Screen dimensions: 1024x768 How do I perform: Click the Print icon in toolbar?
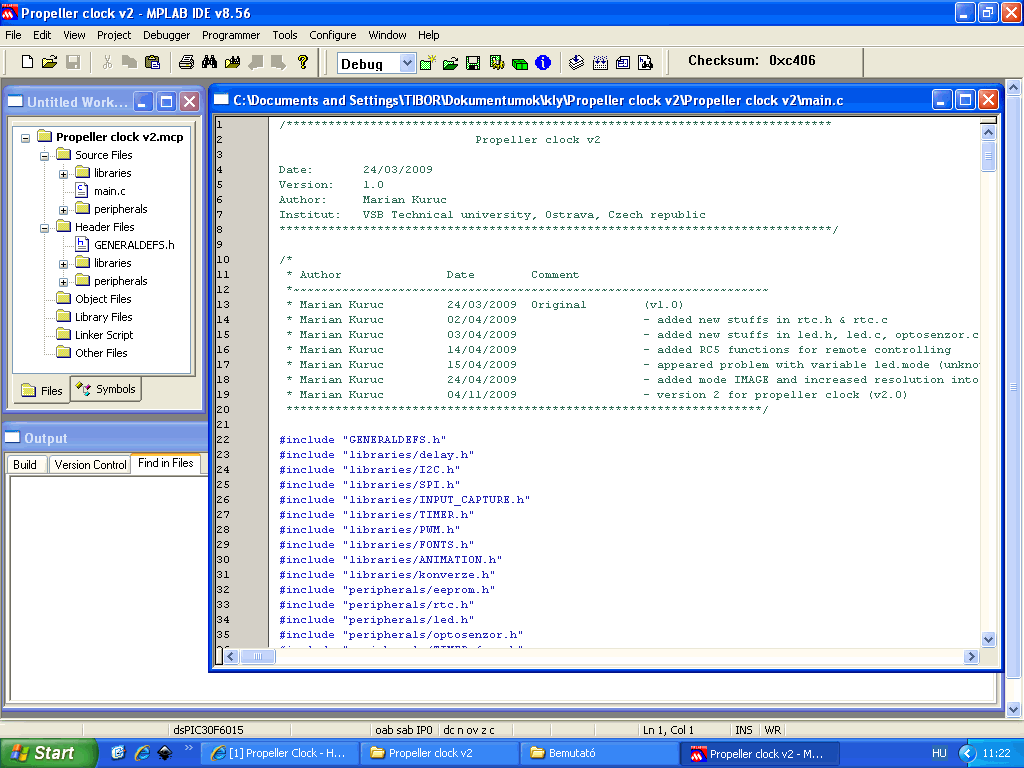pos(186,62)
